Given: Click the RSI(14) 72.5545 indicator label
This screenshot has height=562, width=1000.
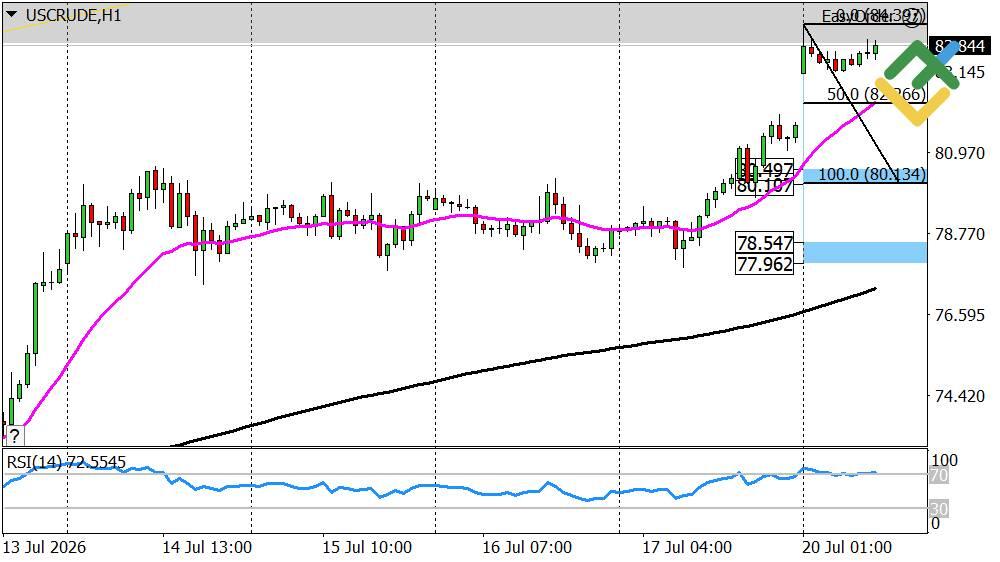Looking at the screenshot, I should (66, 462).
